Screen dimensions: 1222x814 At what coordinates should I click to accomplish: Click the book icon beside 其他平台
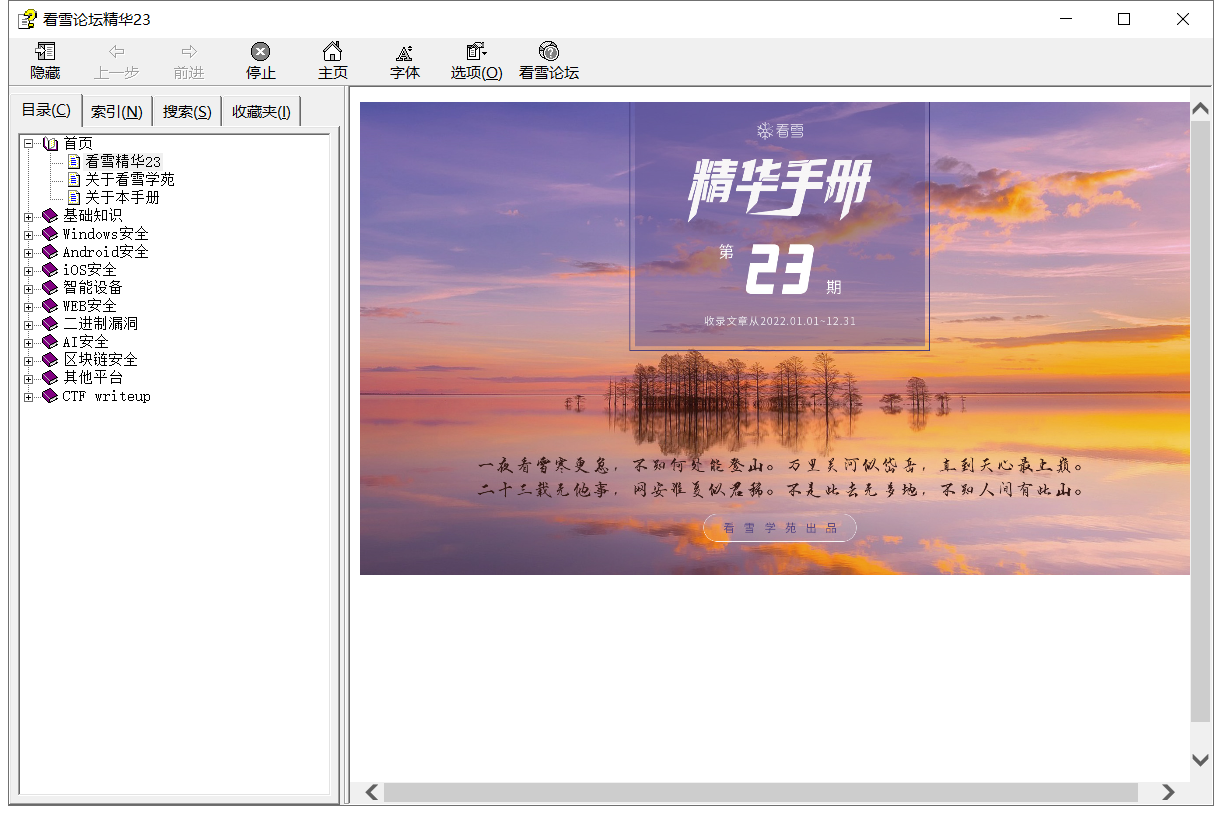[51, 377]
